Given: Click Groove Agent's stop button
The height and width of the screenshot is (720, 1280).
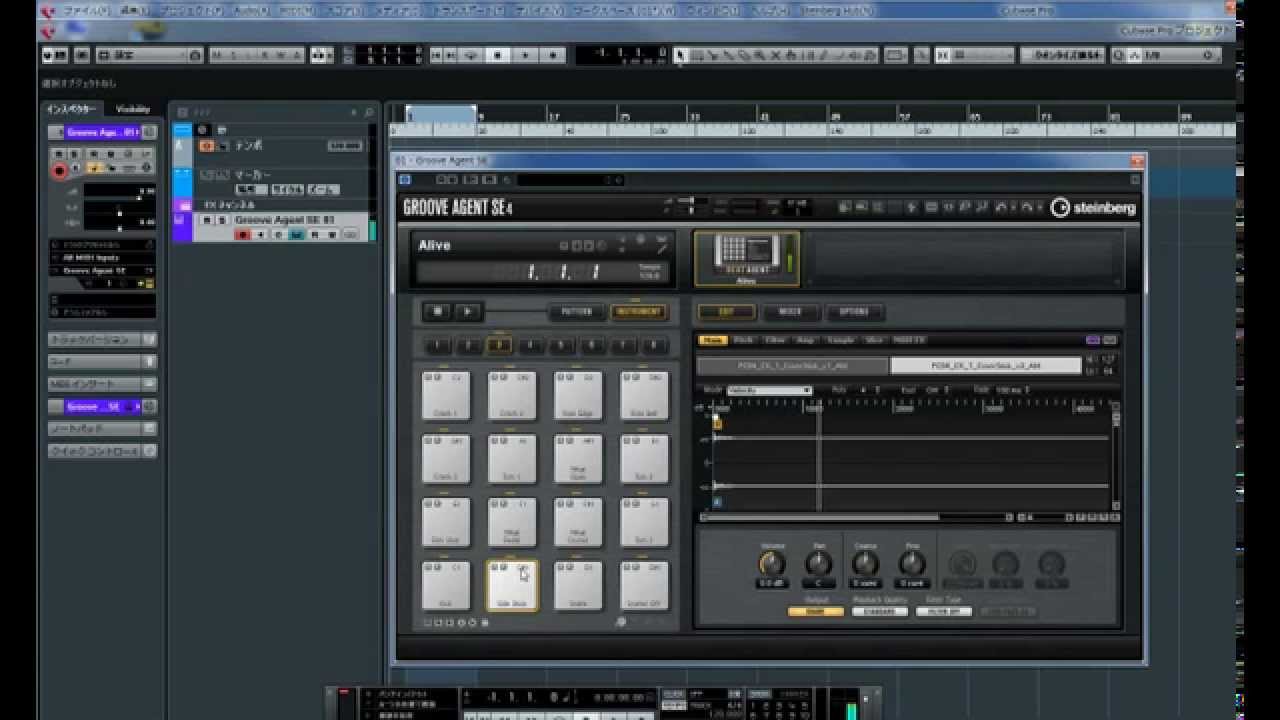Looking at the screenshot, I should tap(438, 311).
